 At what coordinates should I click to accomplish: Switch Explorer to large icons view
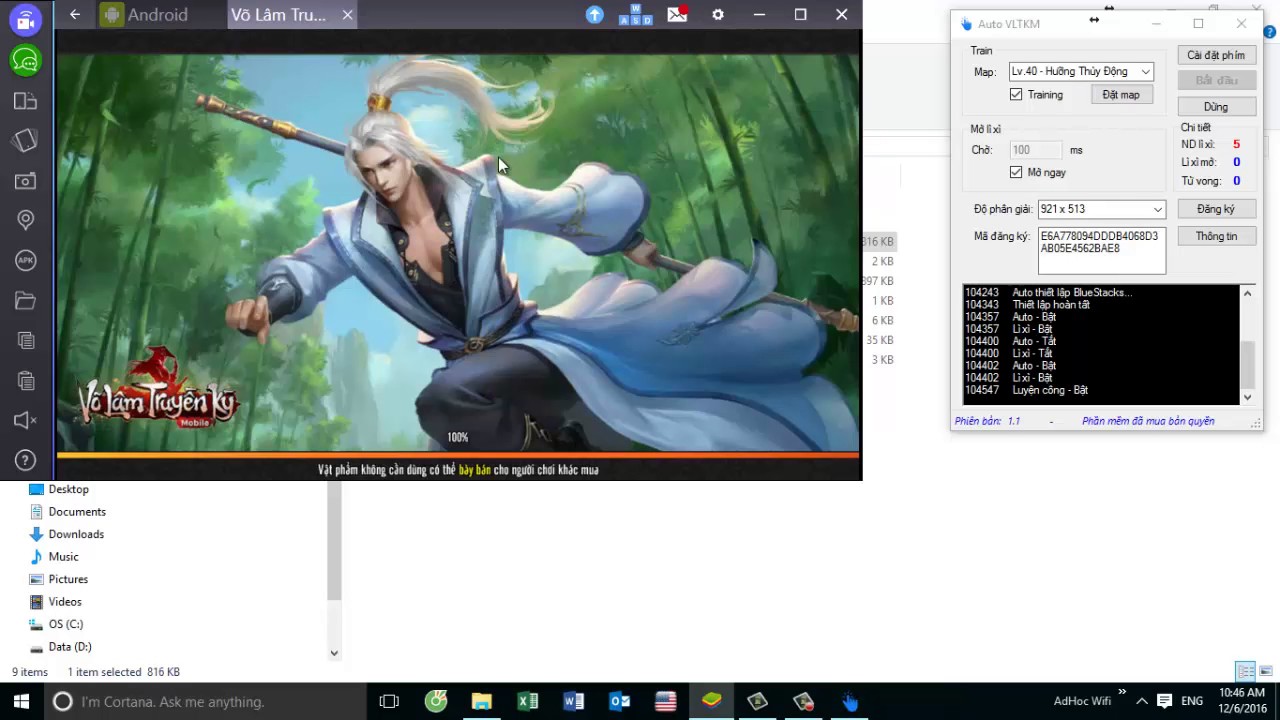click(1266, 671)
